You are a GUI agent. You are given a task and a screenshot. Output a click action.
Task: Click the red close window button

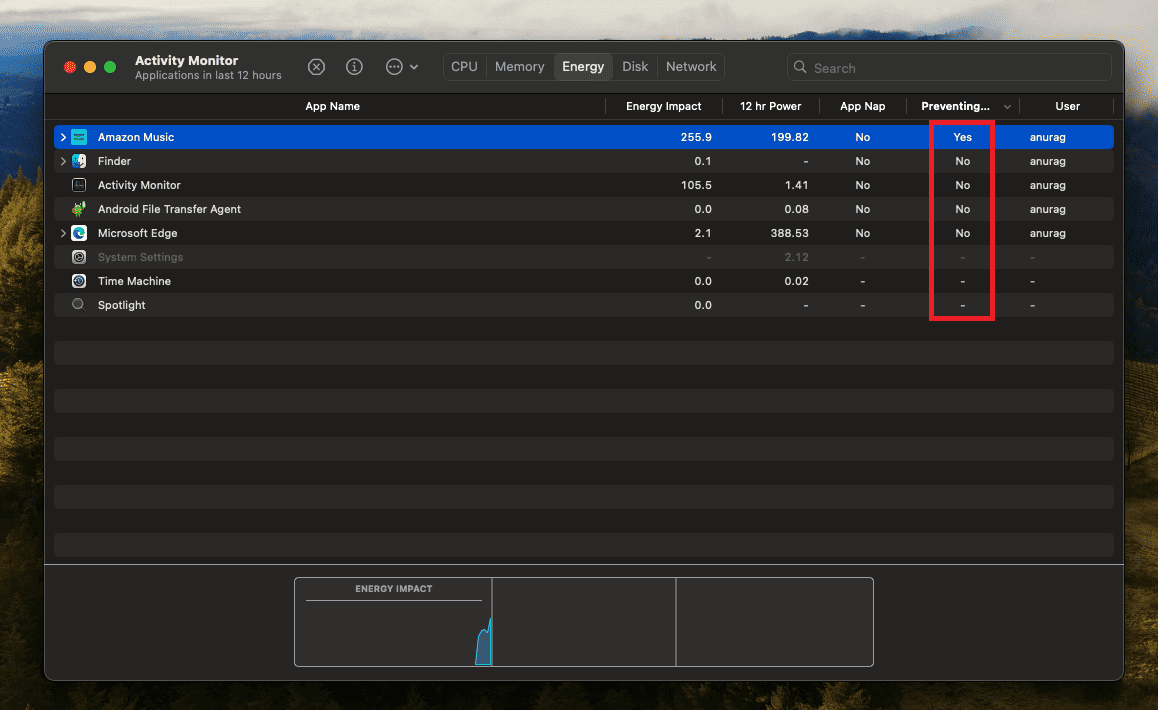click(x=70, y=67)
